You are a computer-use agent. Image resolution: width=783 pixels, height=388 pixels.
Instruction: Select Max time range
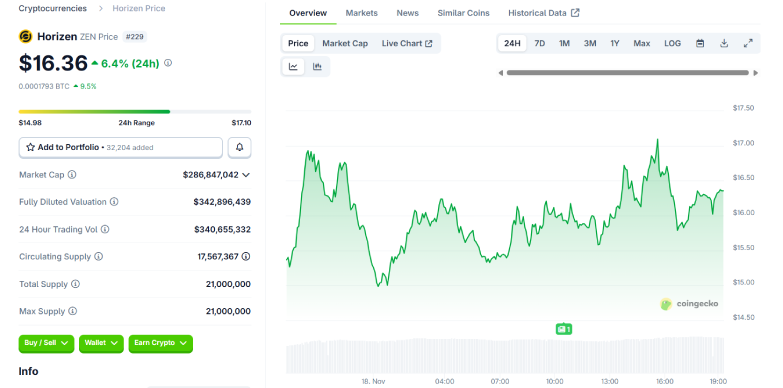tap(642, 43)
